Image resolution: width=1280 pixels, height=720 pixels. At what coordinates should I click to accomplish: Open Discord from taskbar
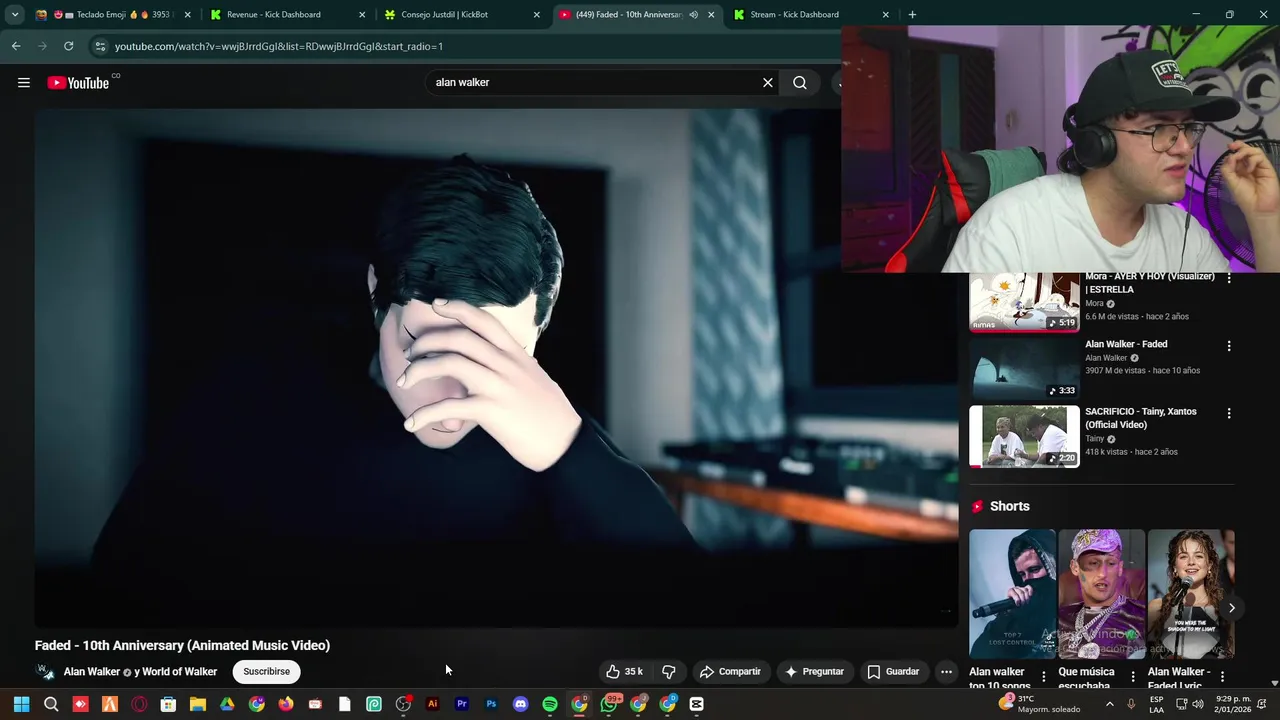tap(520, 705)
